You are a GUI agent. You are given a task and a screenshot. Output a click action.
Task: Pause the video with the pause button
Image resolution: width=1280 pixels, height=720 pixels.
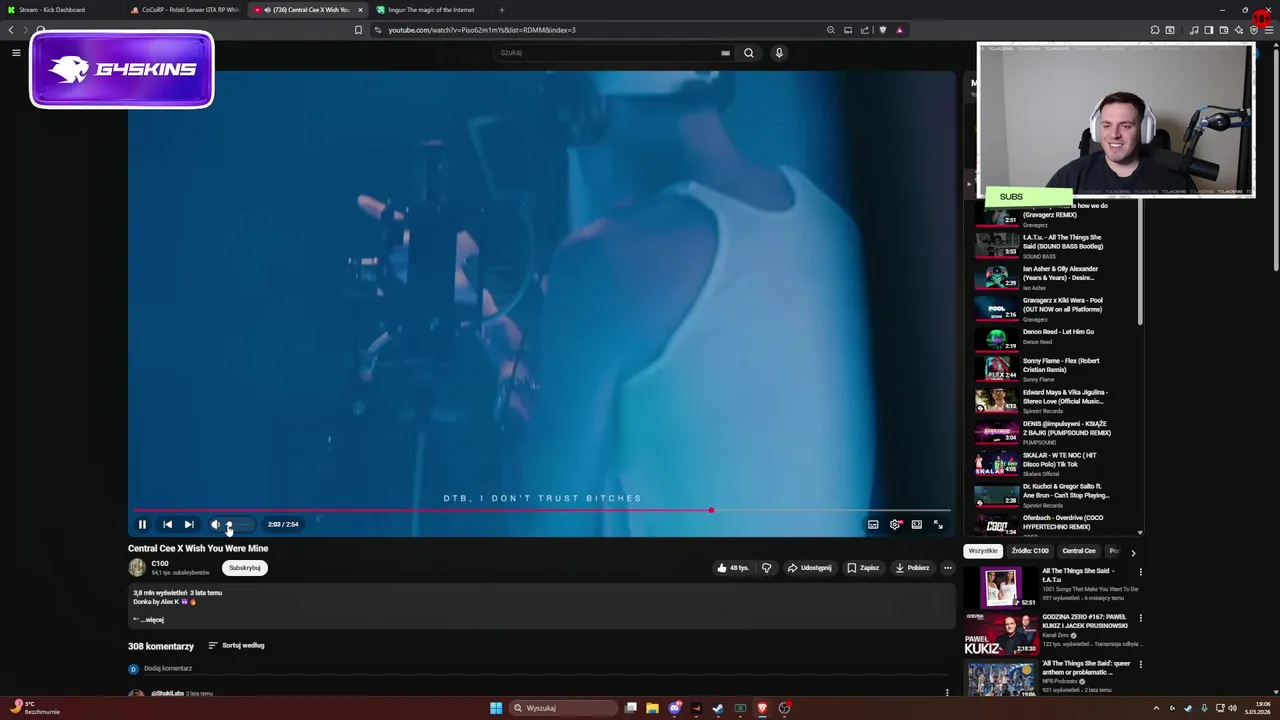point(142,524)
